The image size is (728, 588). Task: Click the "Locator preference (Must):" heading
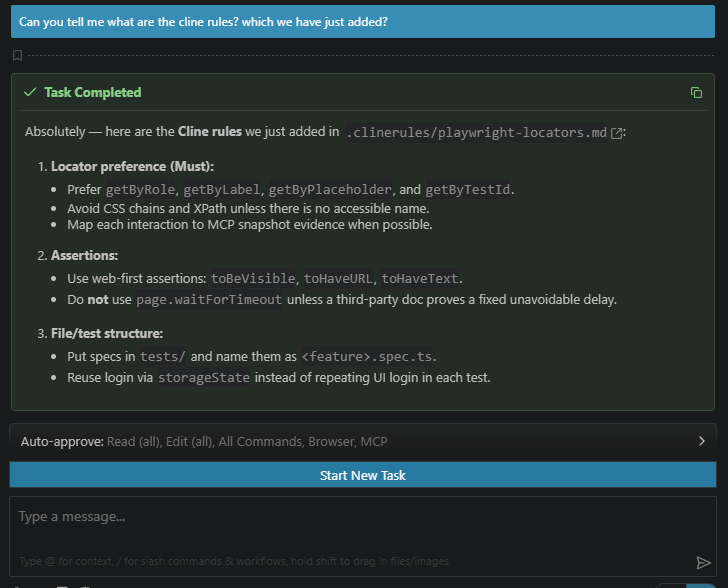click(133, 166)
